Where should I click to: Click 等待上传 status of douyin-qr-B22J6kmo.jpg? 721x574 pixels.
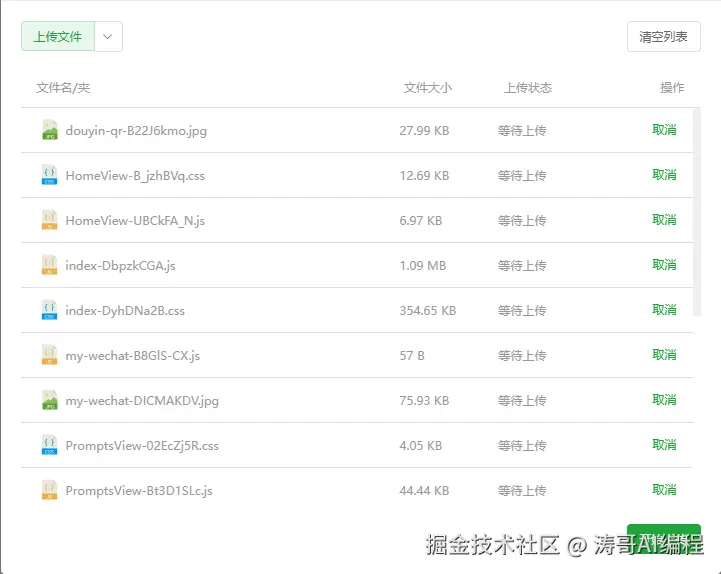pyautogui.click(x=522, y=131)
